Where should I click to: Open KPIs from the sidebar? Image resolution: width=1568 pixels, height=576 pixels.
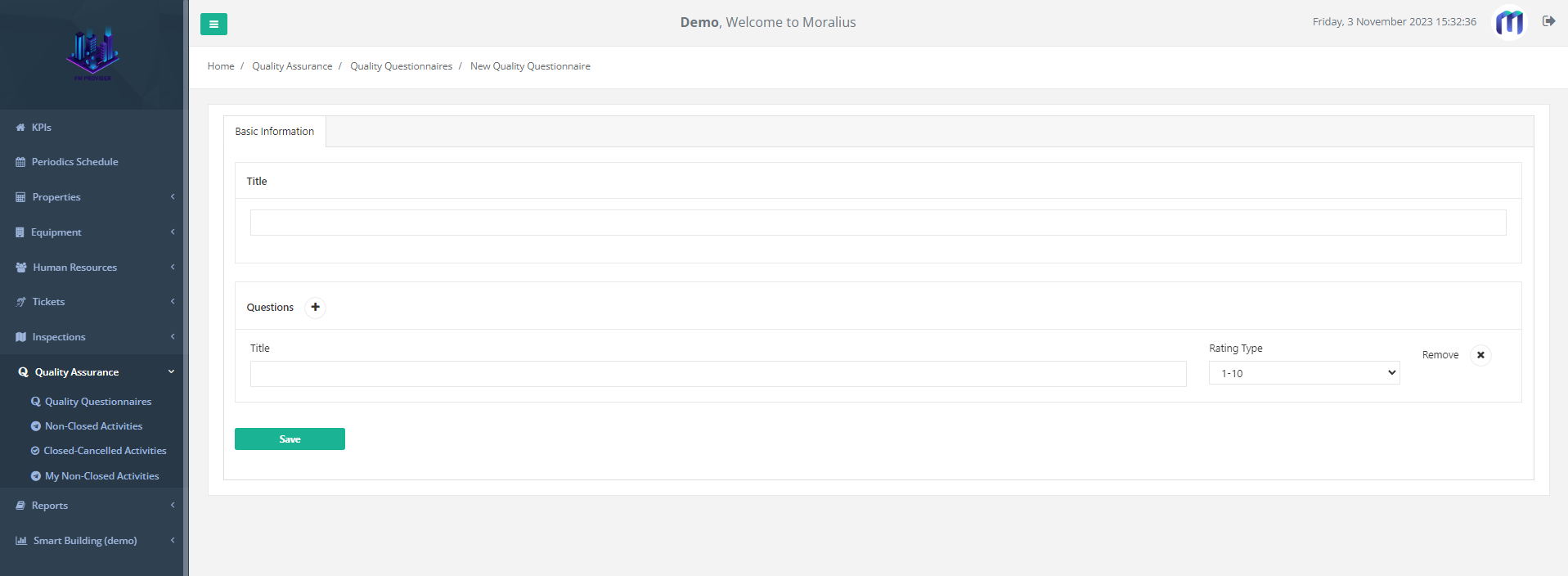click(x=42, y=128)
